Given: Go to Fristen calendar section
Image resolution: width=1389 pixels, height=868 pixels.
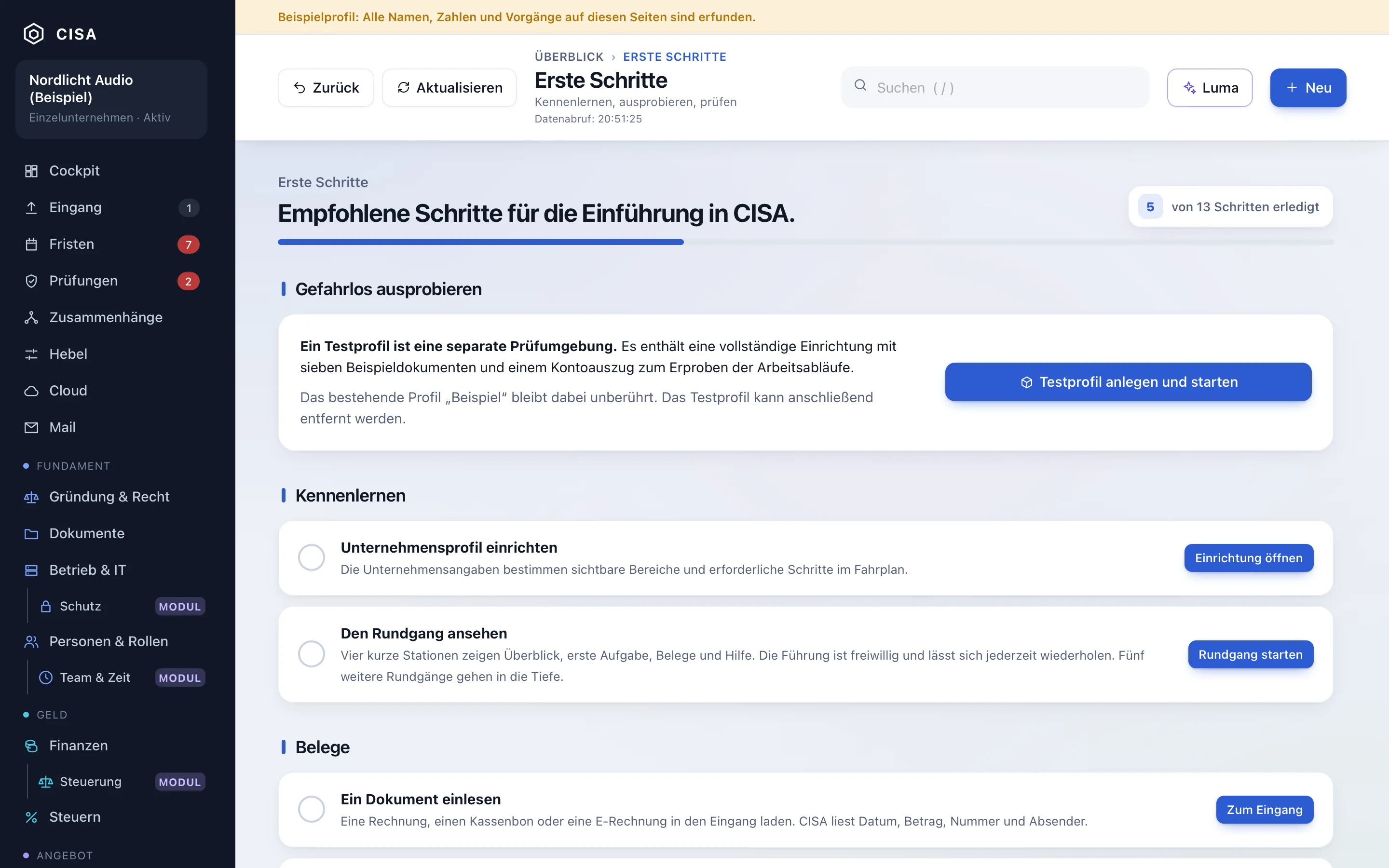Looking at the screenshot, I should point(111,244).
